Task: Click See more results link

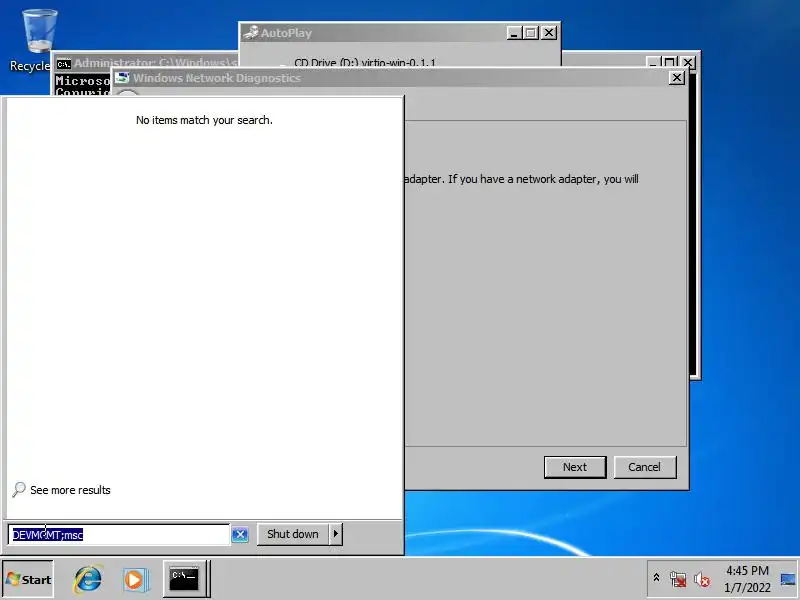Action: [70, 490]
